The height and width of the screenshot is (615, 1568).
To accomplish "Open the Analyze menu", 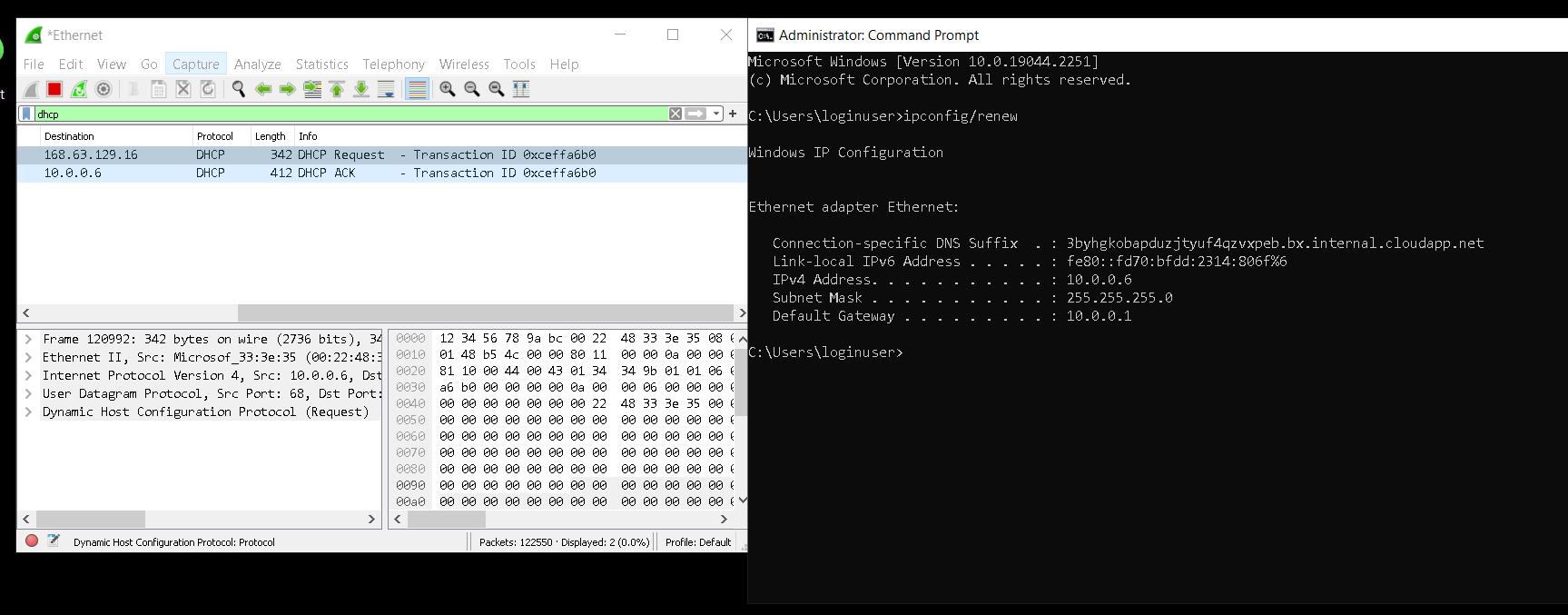I will point(258,64).
